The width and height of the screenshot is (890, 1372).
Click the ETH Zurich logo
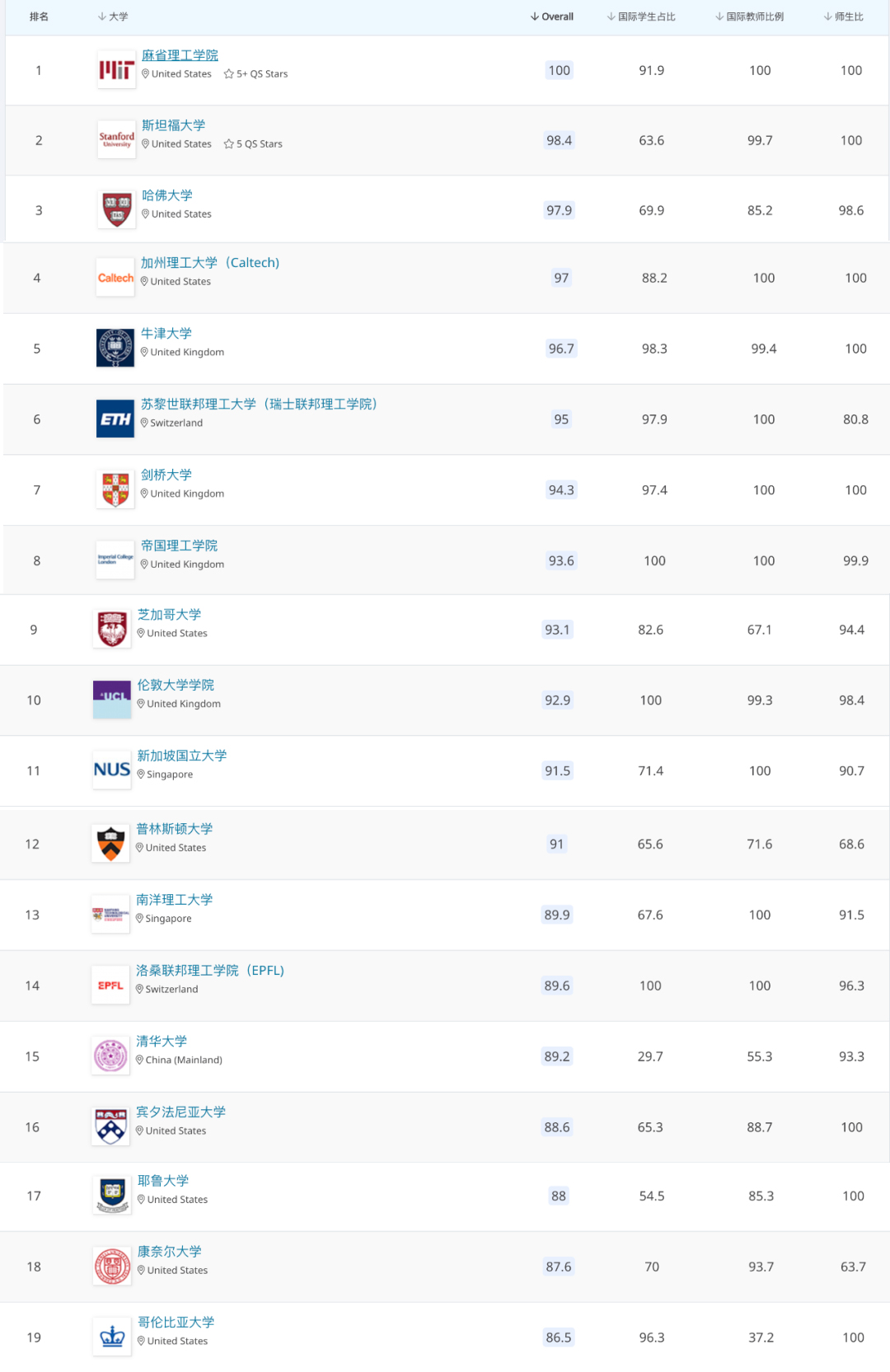(x=115, y=419)
